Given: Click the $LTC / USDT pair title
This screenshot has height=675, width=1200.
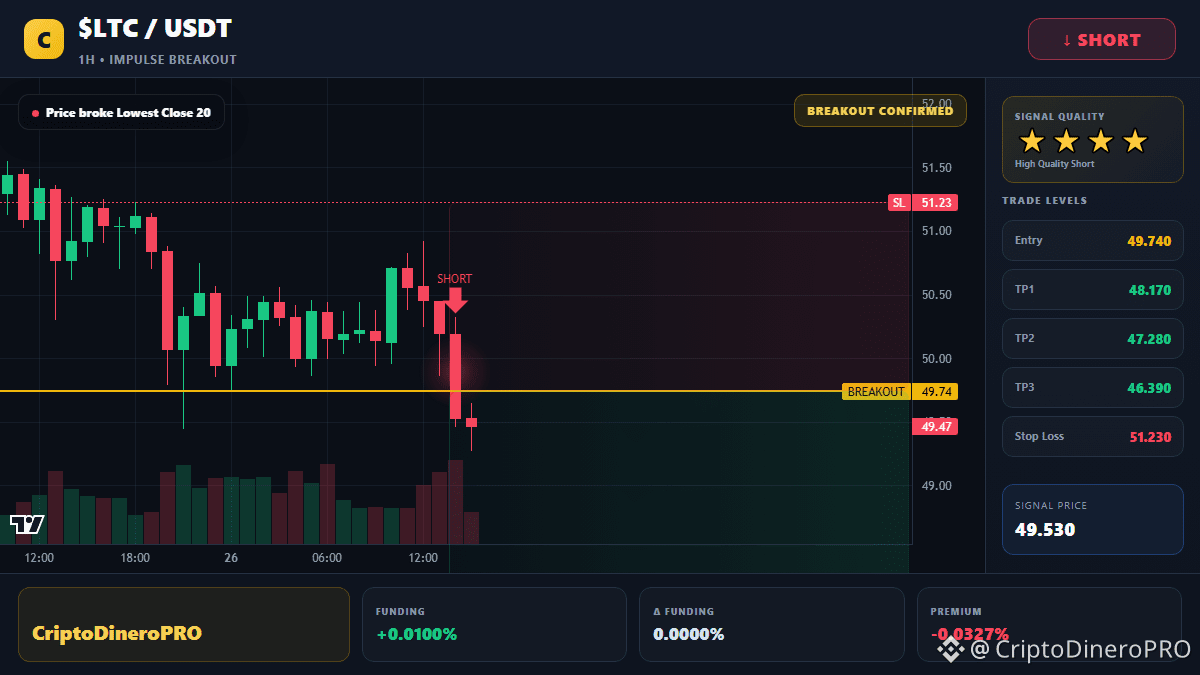Looking at the screenshot, I should click(x=155, y=30).
